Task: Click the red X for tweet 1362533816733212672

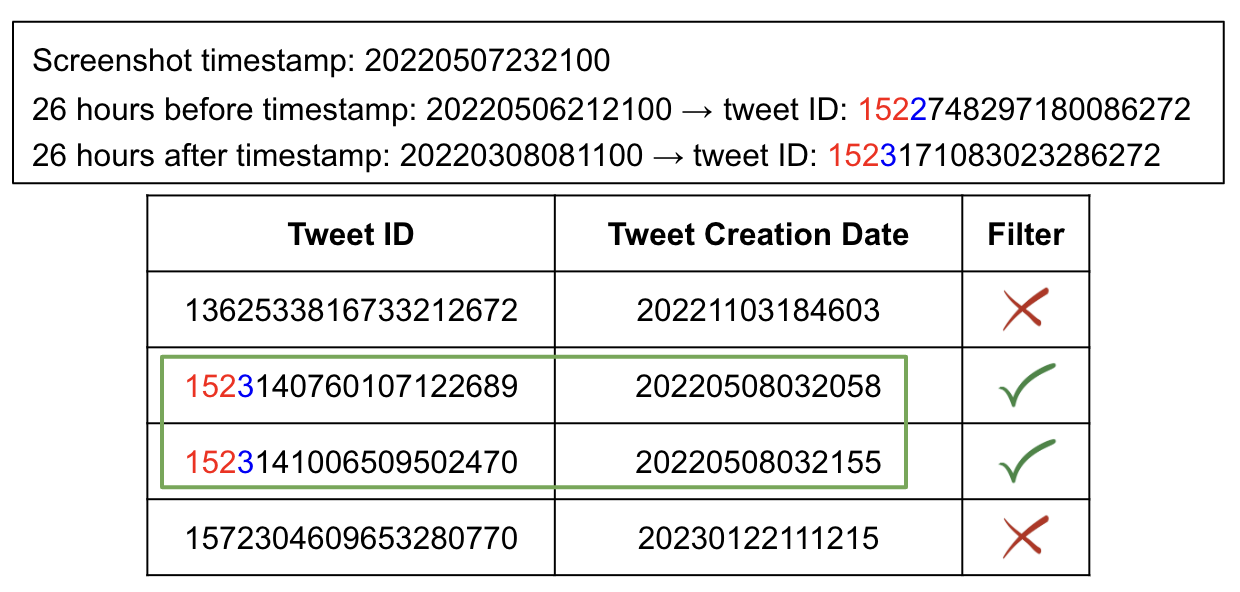Action: (1025, 309)
